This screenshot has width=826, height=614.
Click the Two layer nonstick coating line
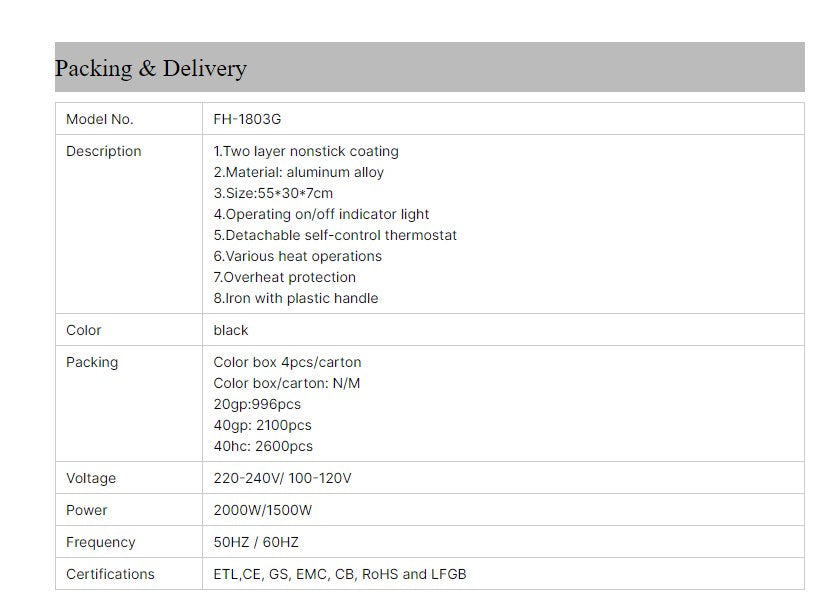tap(306, 151)
